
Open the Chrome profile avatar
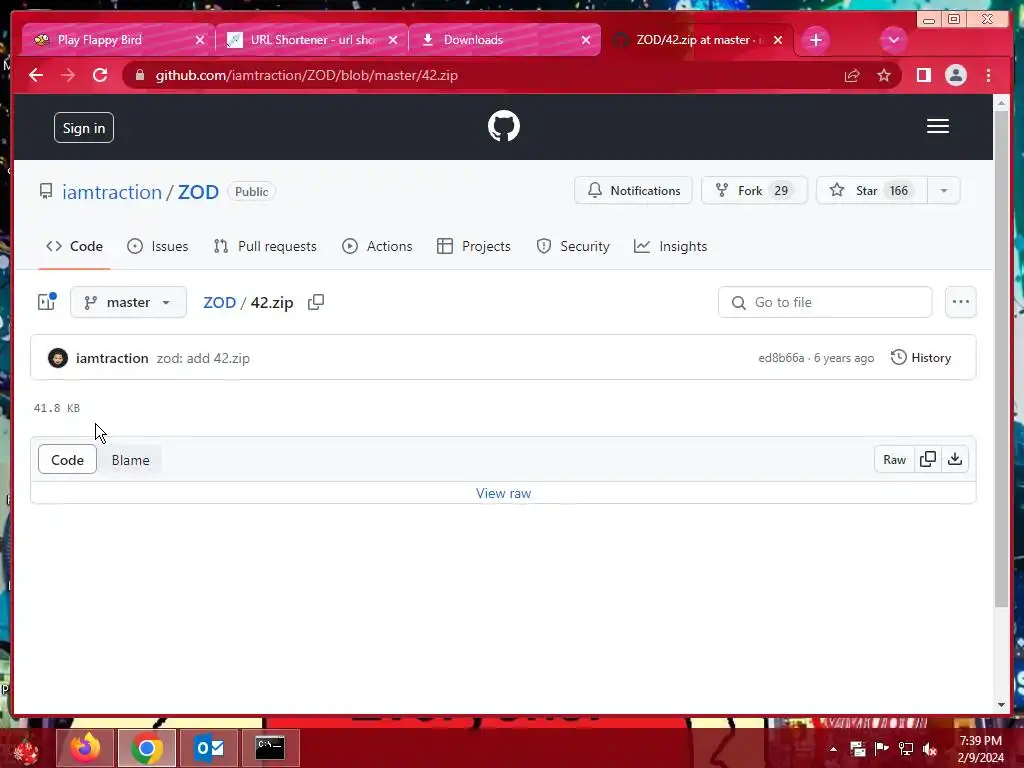click(x=955, y=75)
